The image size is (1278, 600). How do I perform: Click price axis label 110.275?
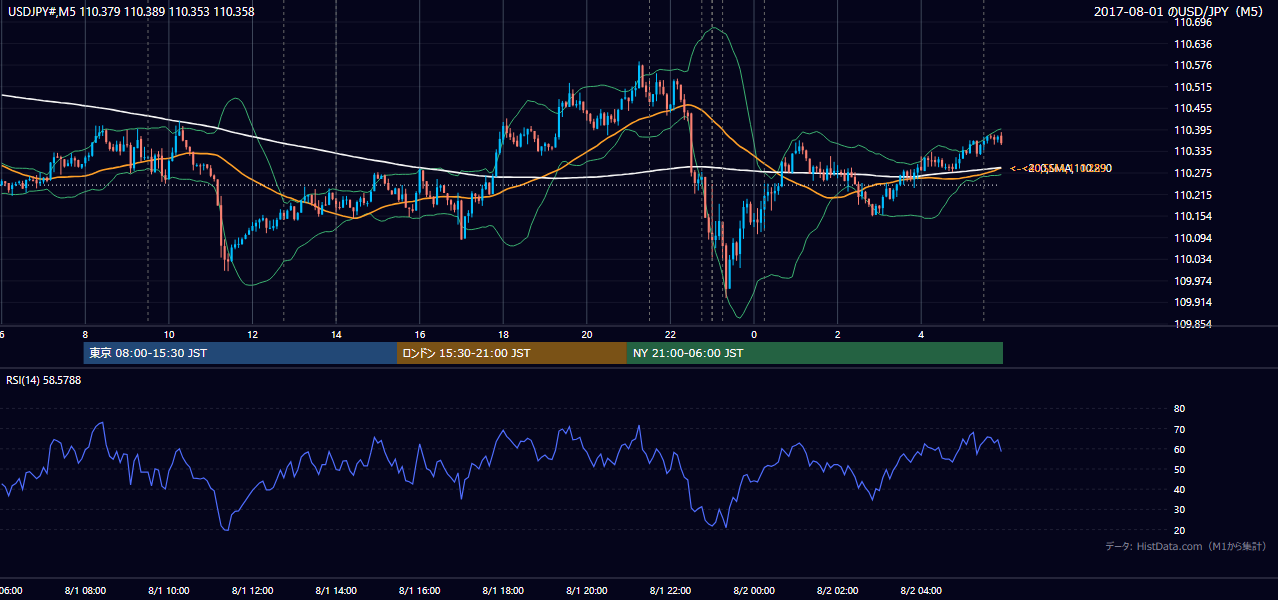(1194, 173)
